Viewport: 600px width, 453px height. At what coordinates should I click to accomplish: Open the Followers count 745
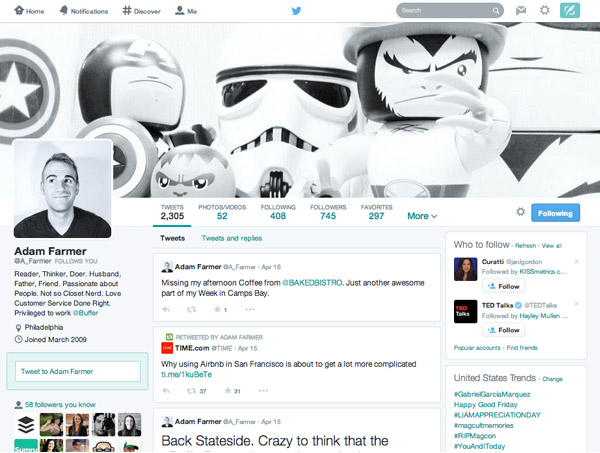pyautogui.click(x=328, y=212)
